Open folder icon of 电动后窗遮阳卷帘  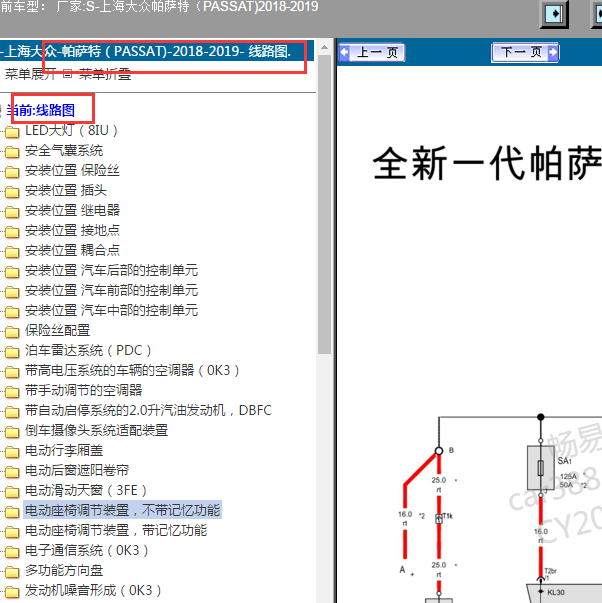[12, 472]
